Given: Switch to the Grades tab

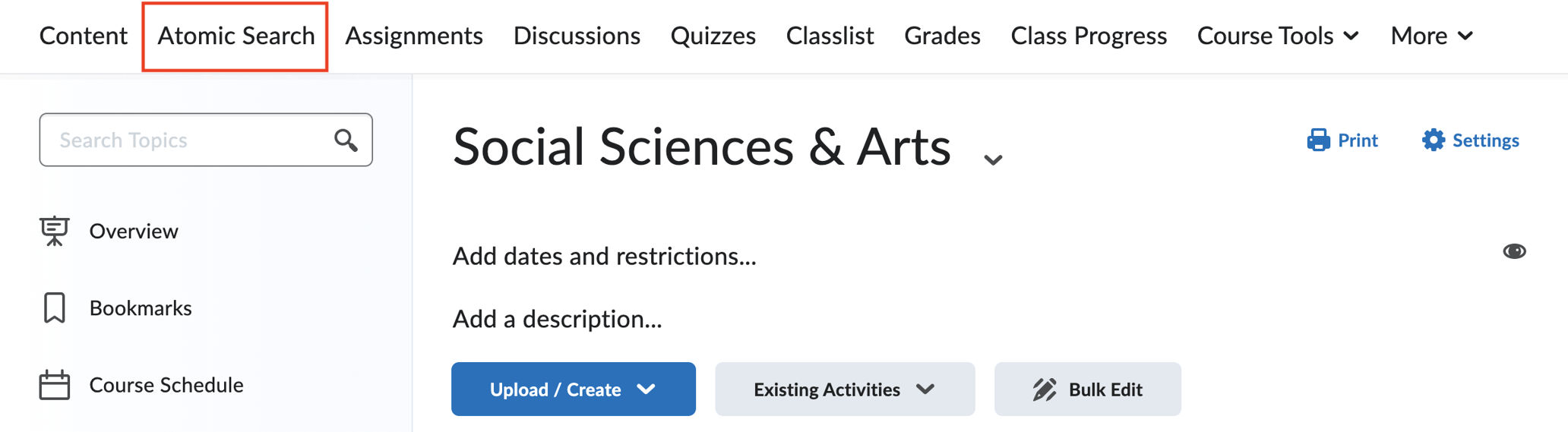Looking at the screenshot, I should tap(942, 36).
